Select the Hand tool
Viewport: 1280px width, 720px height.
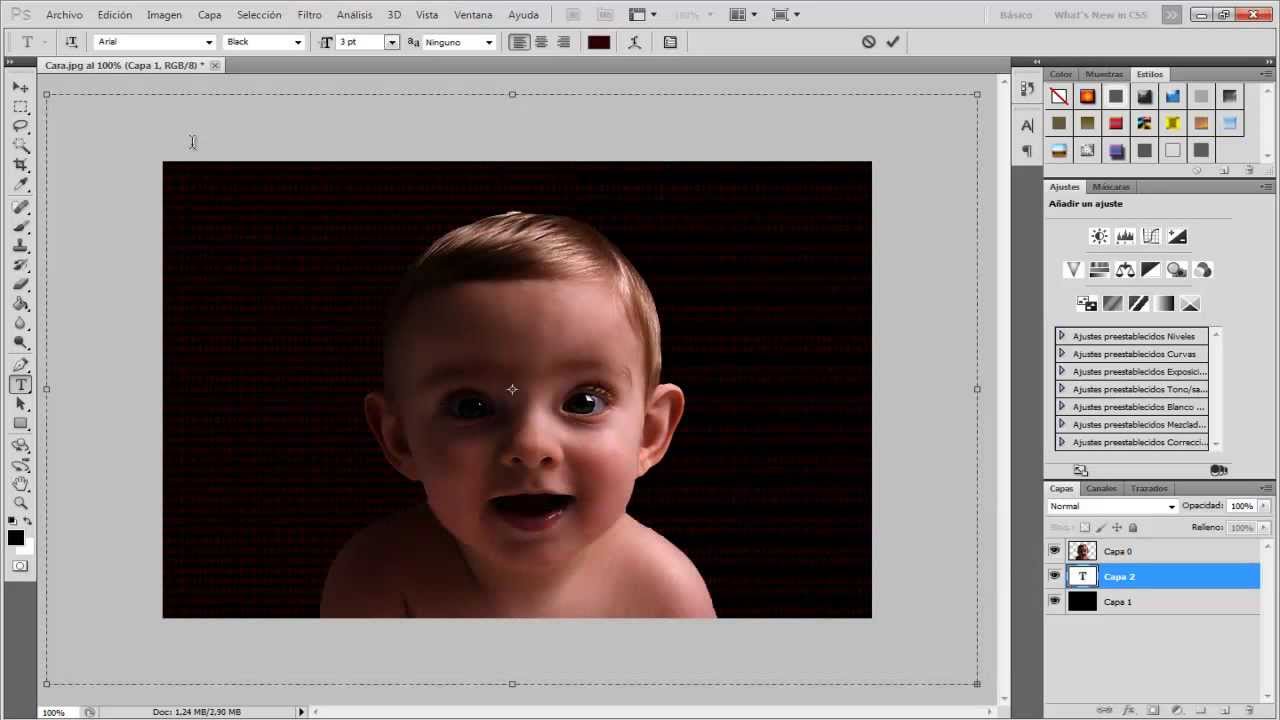20,484
